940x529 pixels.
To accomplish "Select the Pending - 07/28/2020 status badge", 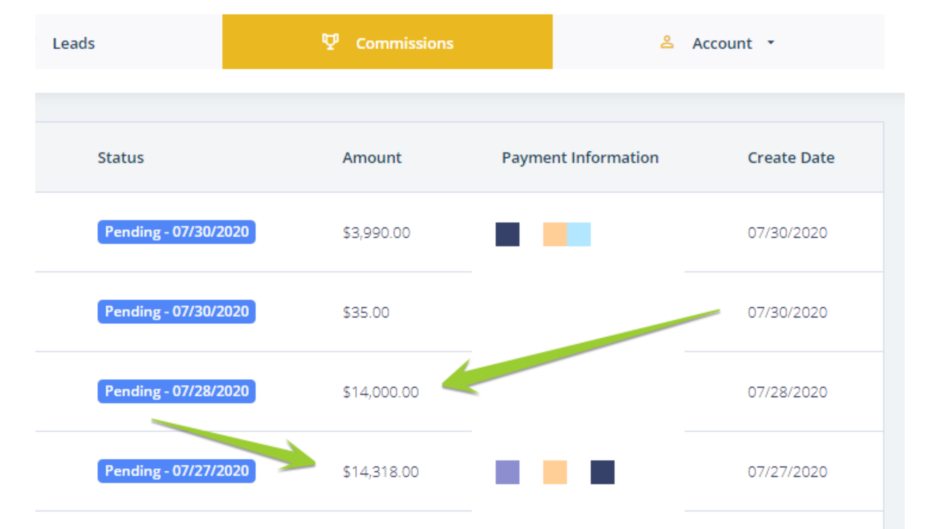I will tap(176, 392).
